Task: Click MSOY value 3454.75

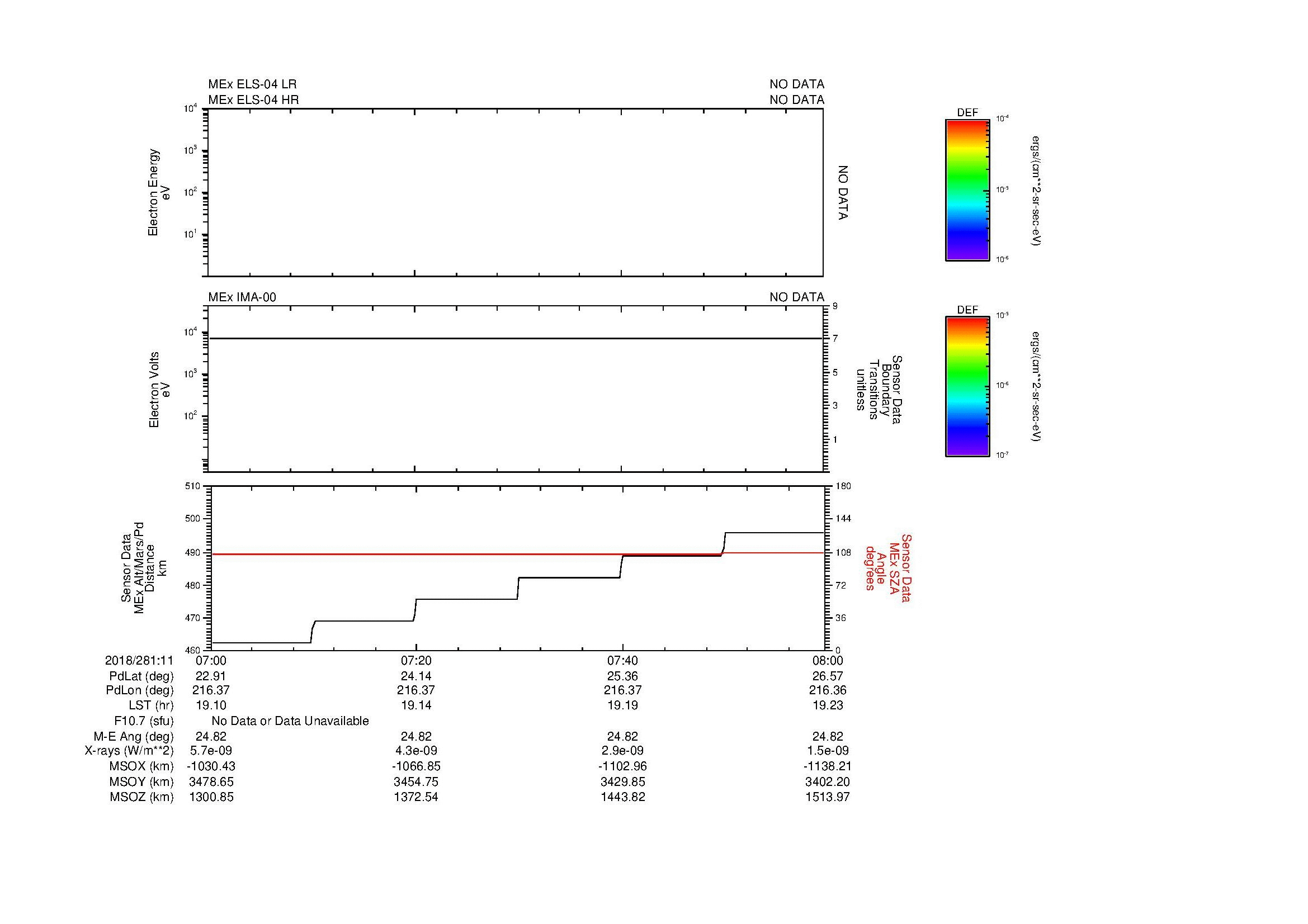Action: [x=417, y=782]
